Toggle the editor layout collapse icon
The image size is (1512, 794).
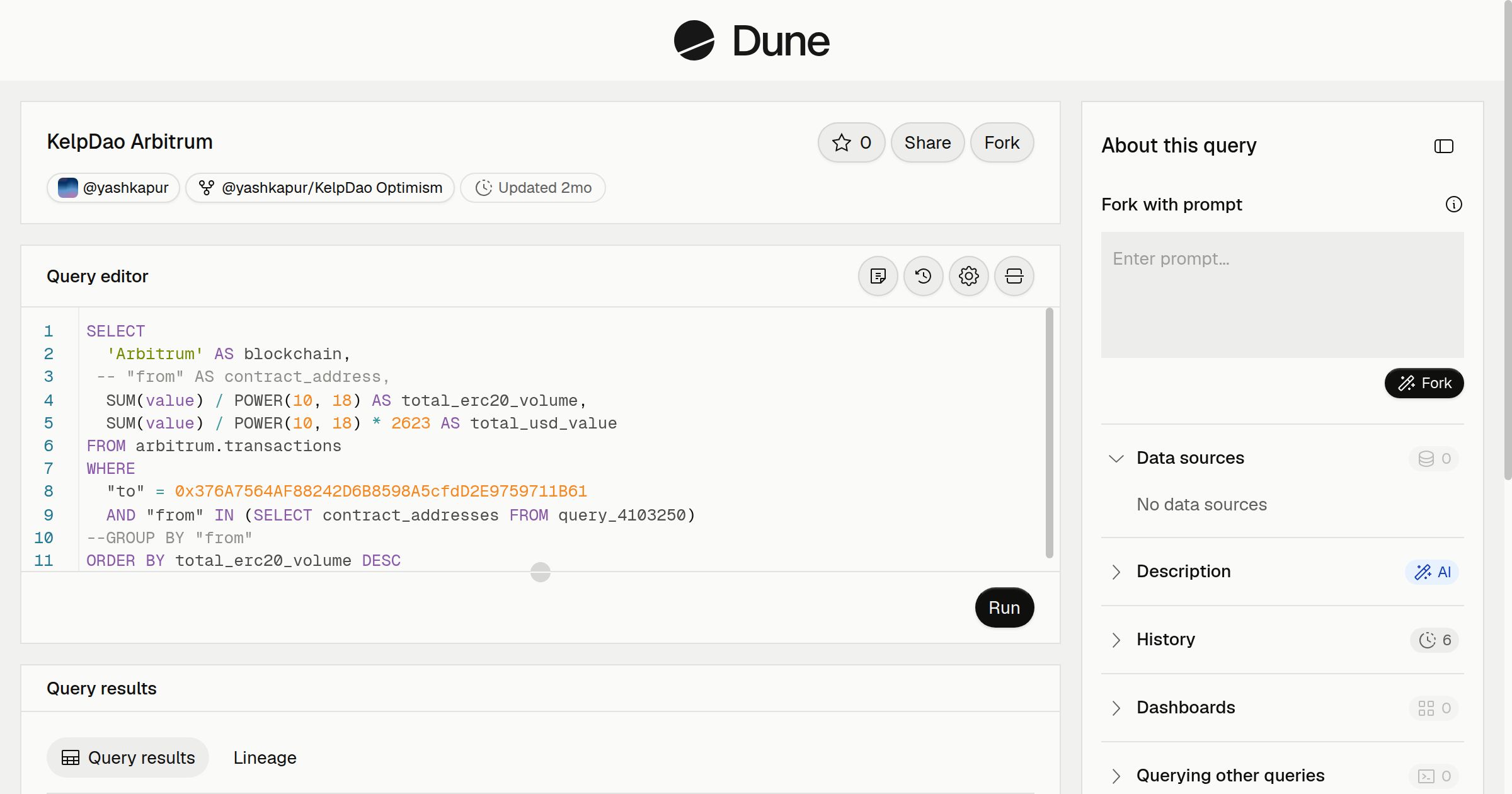click(x=1014, y=276)
